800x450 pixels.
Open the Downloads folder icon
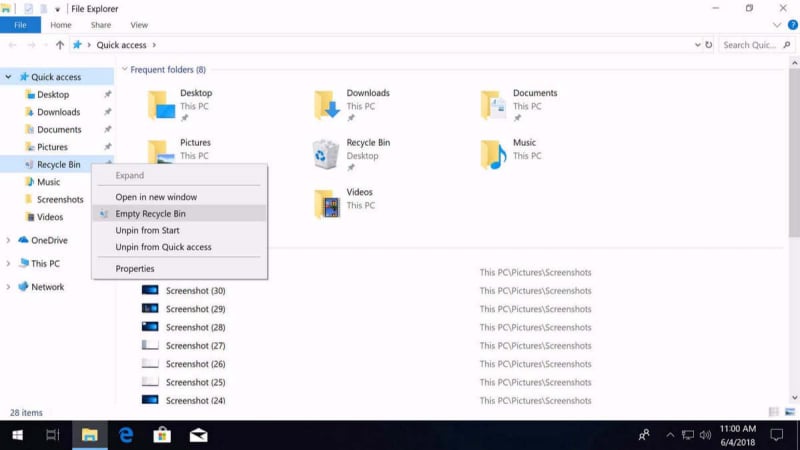click(326, 104)
